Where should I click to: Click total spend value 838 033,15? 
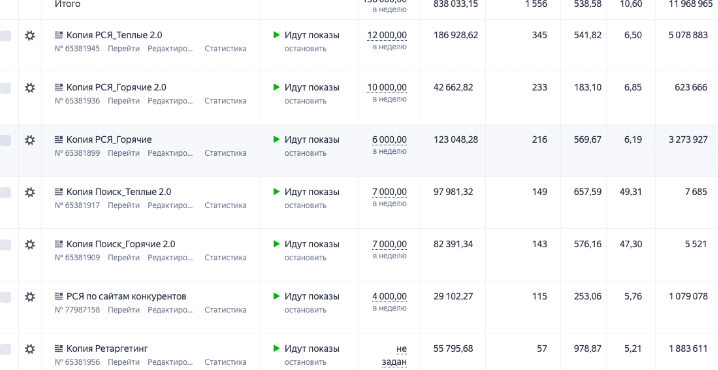tap(456, 4)
